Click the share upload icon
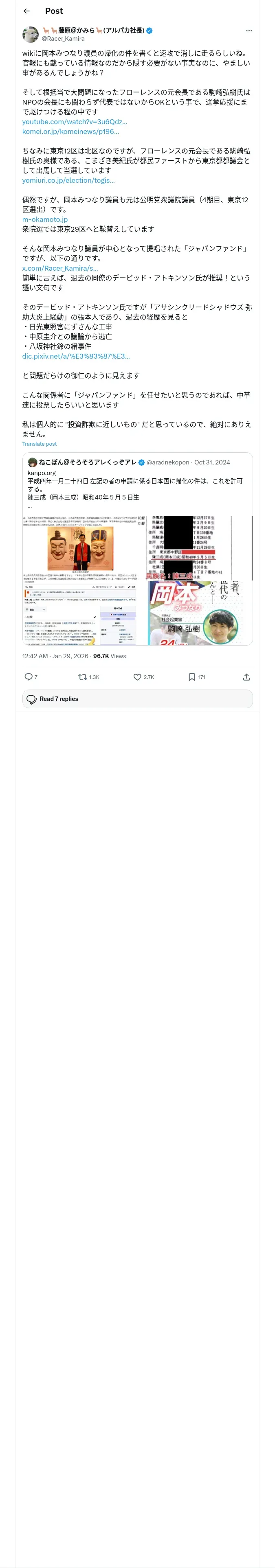Viewport: 275px width, 1568px height. click(246, 676)
